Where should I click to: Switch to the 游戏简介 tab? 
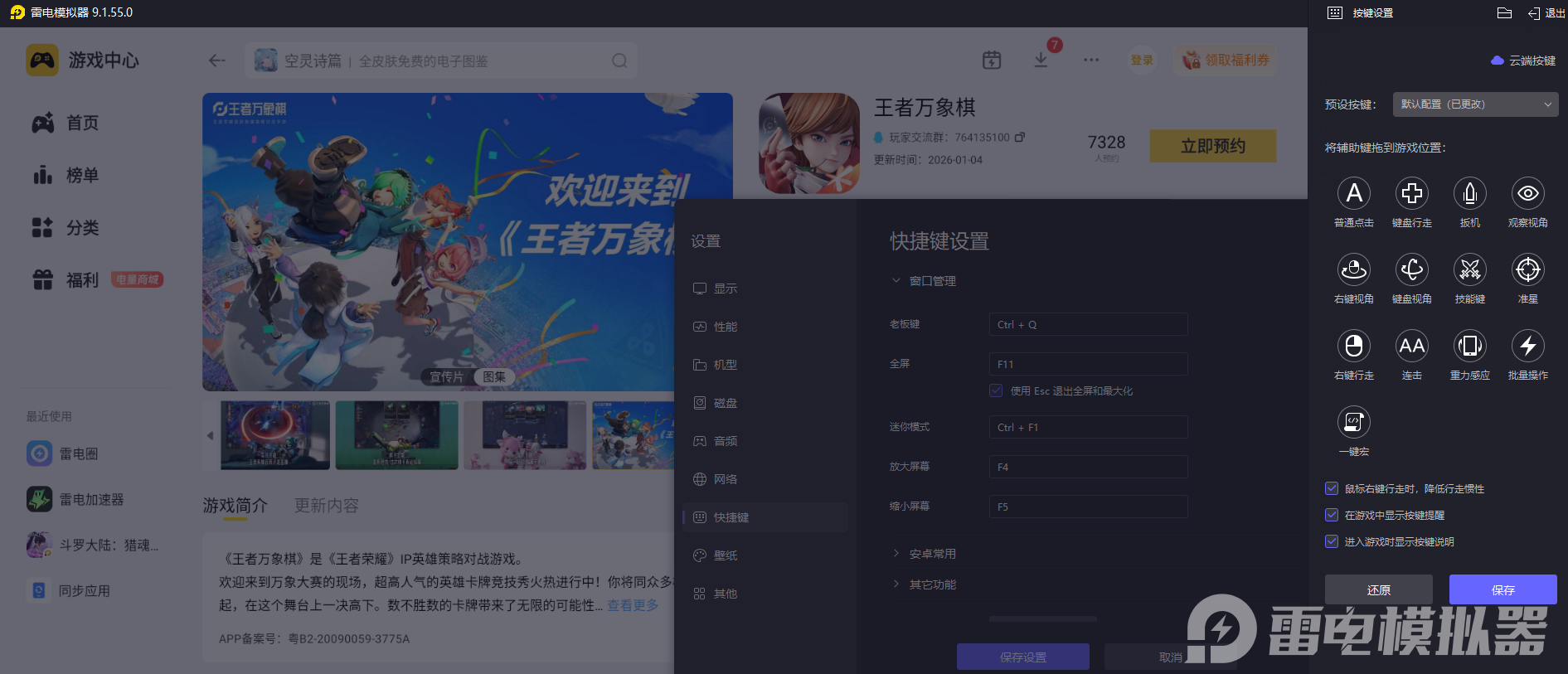coord(235,506)
